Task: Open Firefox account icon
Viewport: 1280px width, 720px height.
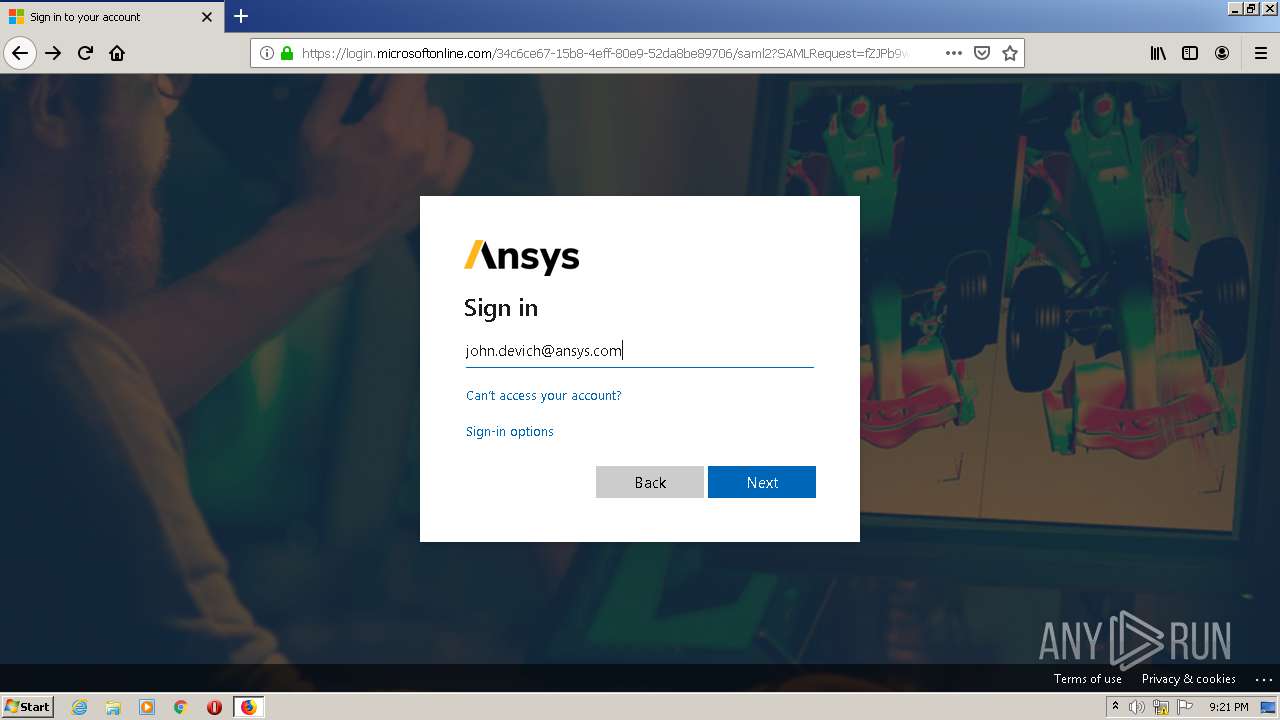Action: point(1222,53)
